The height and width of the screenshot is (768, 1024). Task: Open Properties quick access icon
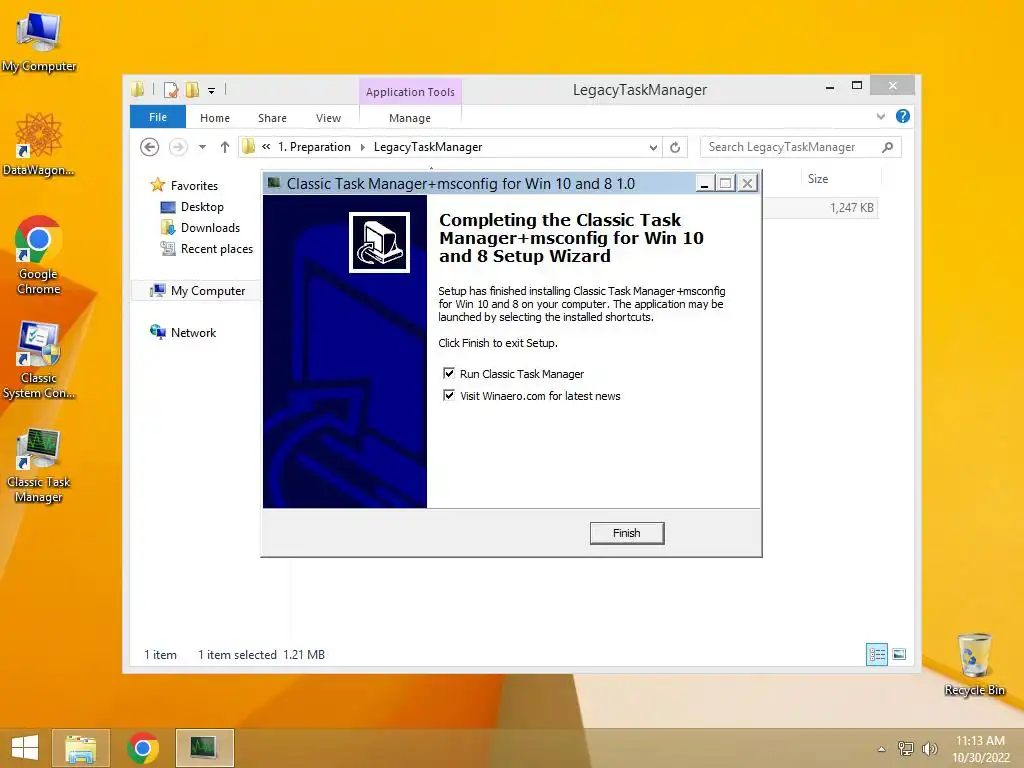171,90
